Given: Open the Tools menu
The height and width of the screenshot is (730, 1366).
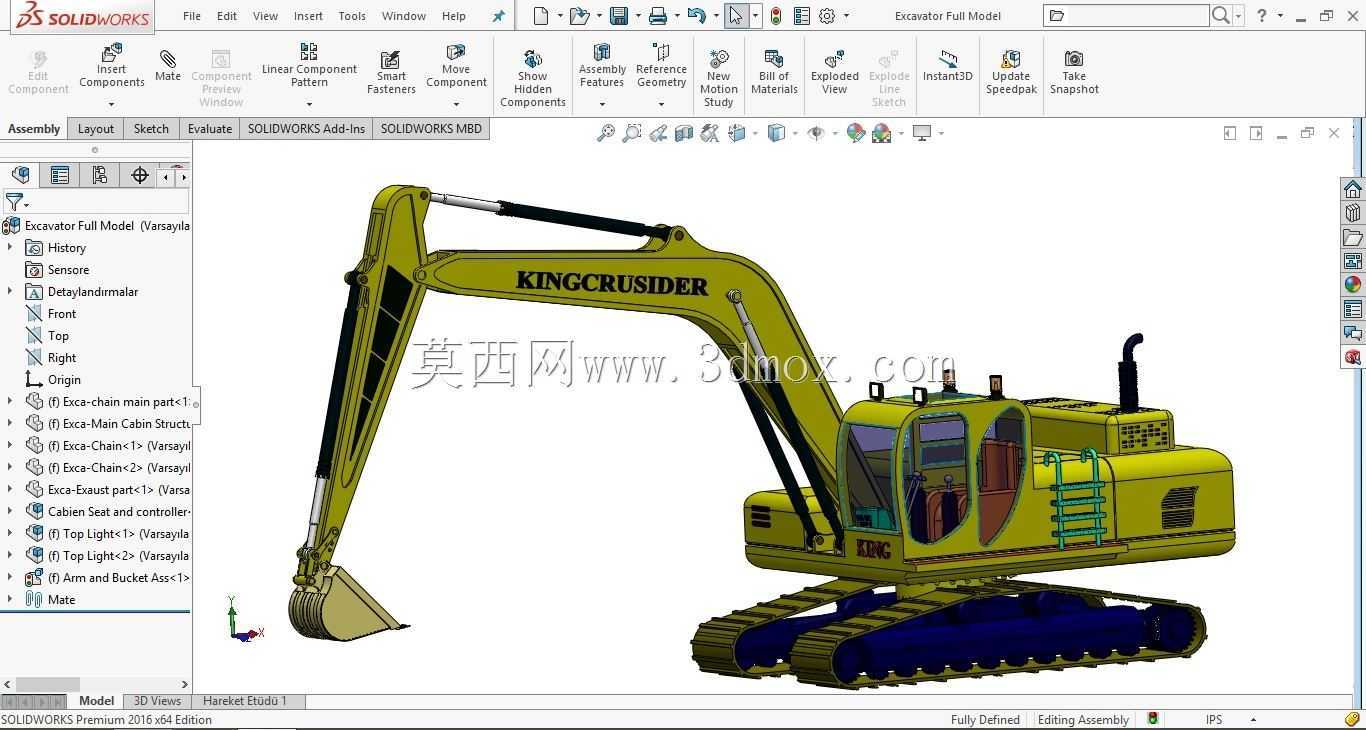Looking at the screenshot, I should 352,16.
